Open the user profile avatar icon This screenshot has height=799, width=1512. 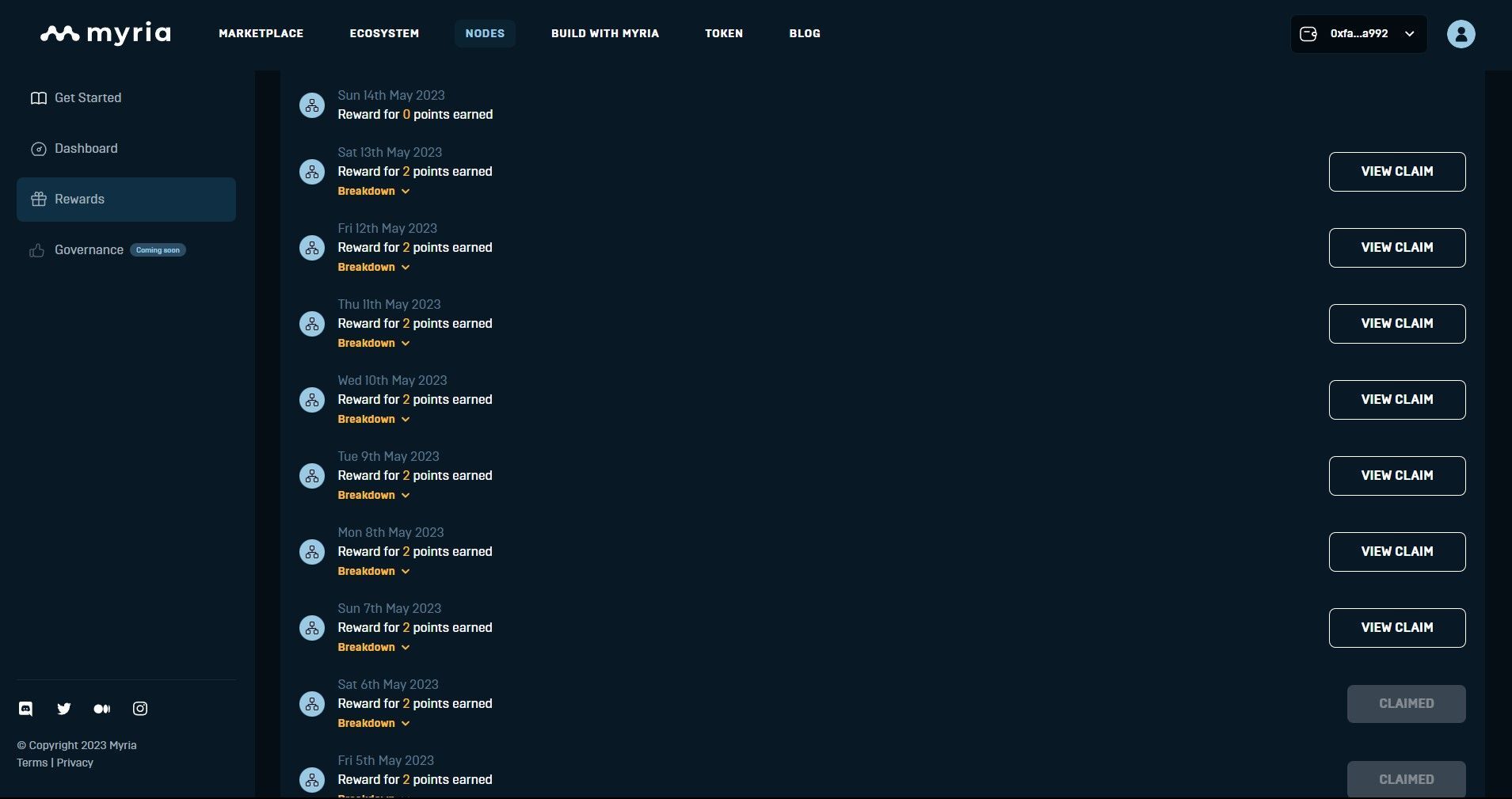click(1461, 34)
